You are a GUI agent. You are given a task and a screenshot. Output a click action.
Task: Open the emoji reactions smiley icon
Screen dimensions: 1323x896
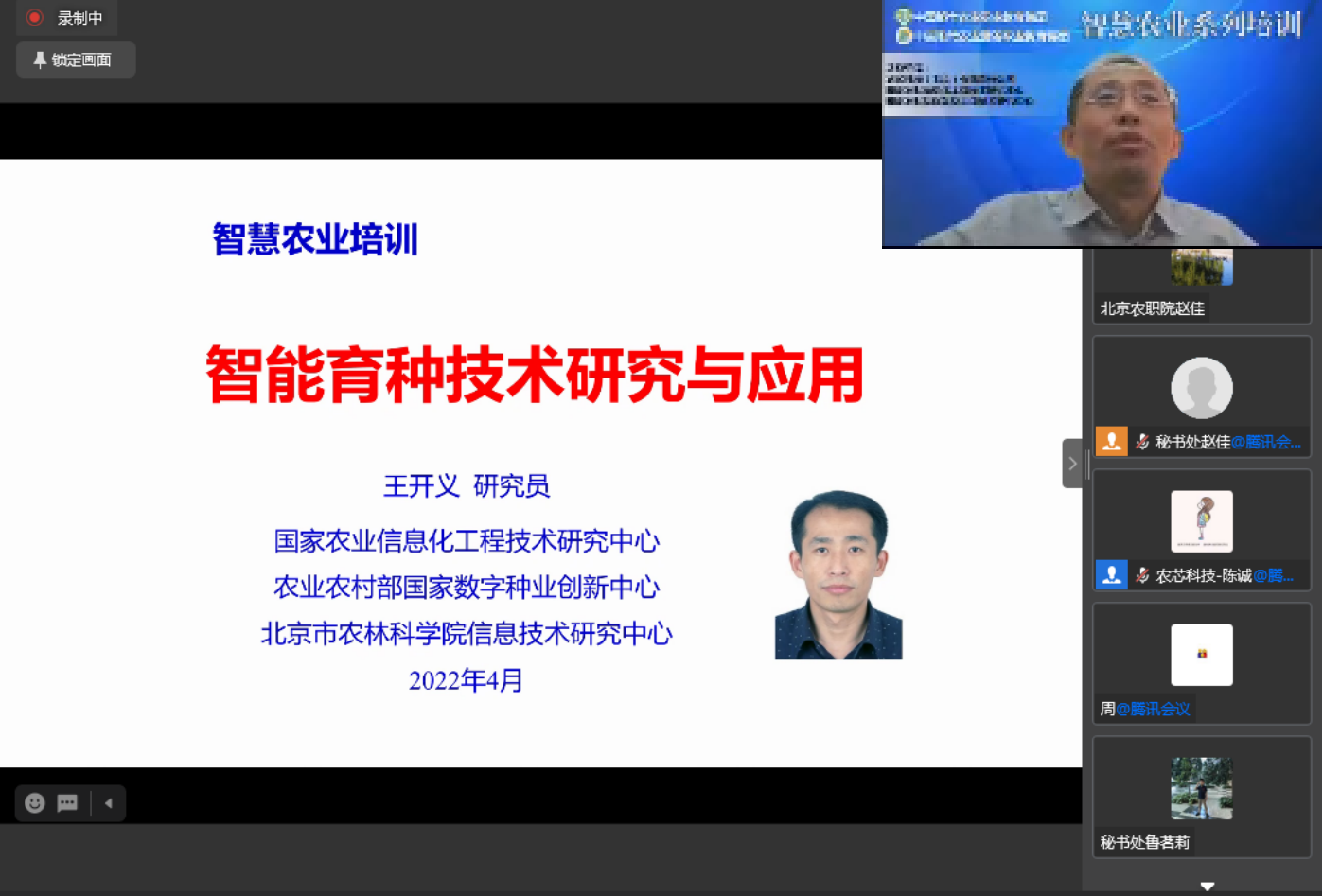pyautogui.click(x=35, y=803)
